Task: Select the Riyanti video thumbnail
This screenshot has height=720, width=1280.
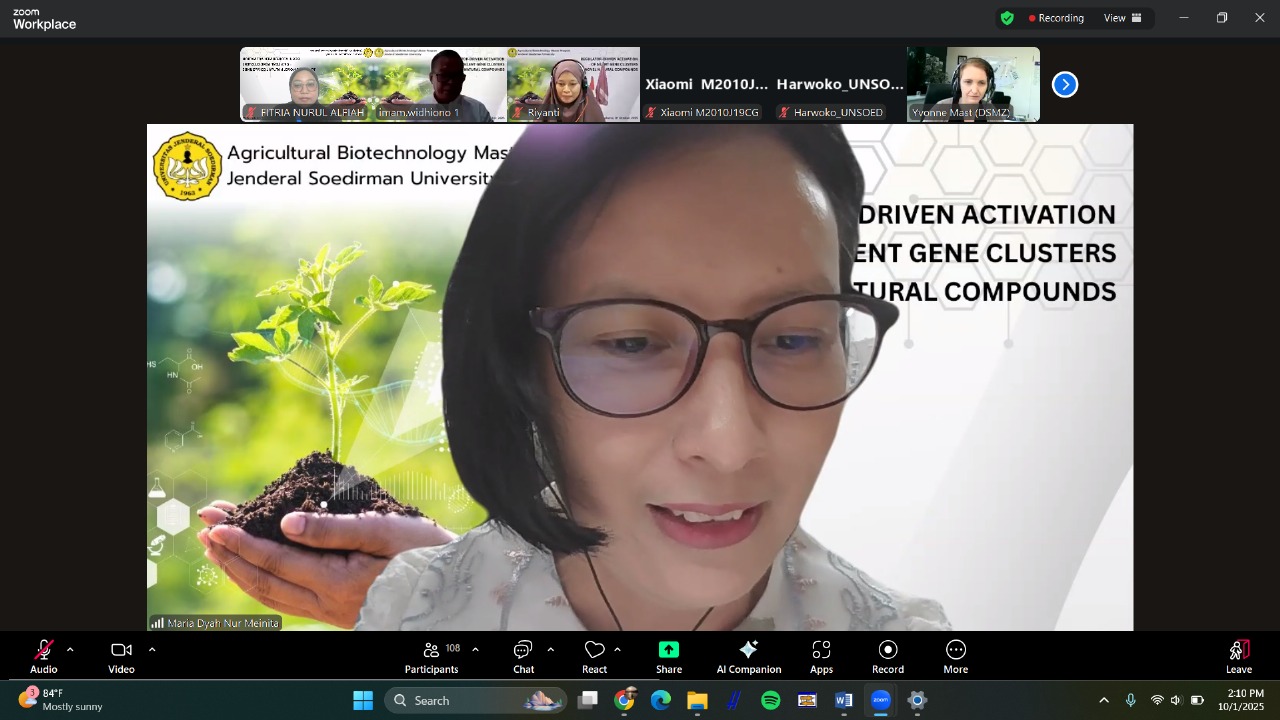Action: [573, 84]
